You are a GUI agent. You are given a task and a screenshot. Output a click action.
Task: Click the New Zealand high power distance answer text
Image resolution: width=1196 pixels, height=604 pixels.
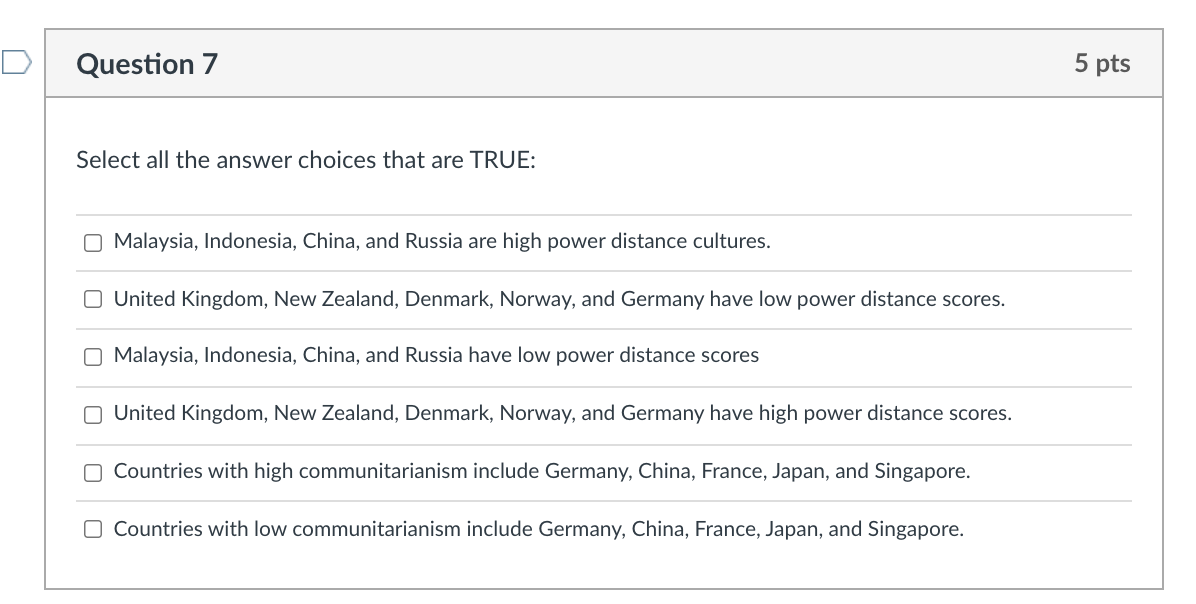563,413
